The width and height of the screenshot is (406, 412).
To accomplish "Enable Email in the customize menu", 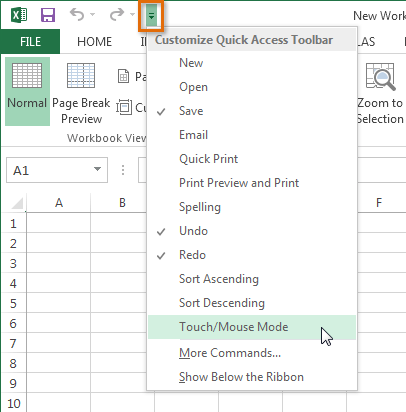I will coord(252,135).
